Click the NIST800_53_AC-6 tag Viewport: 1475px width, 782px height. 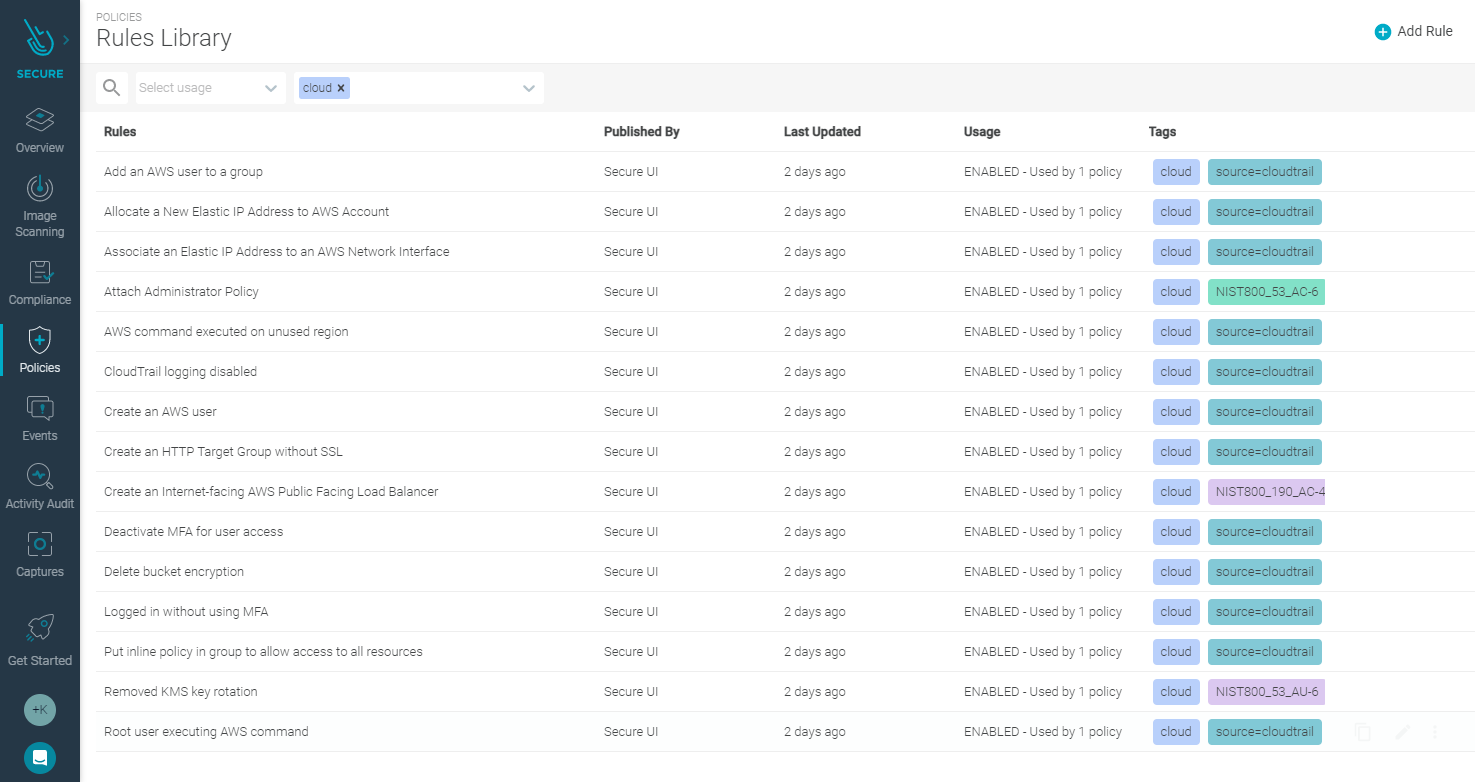[1266, 292]
